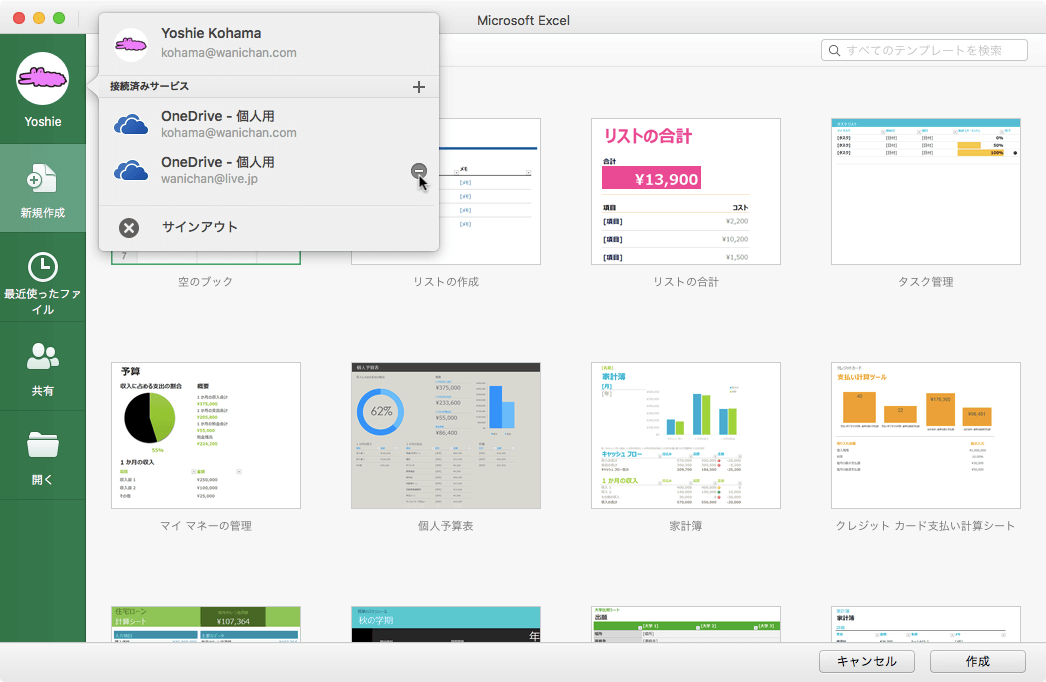Click the 個人予算表 caption
The image size is (1046, 682).
tap(446, 526)
